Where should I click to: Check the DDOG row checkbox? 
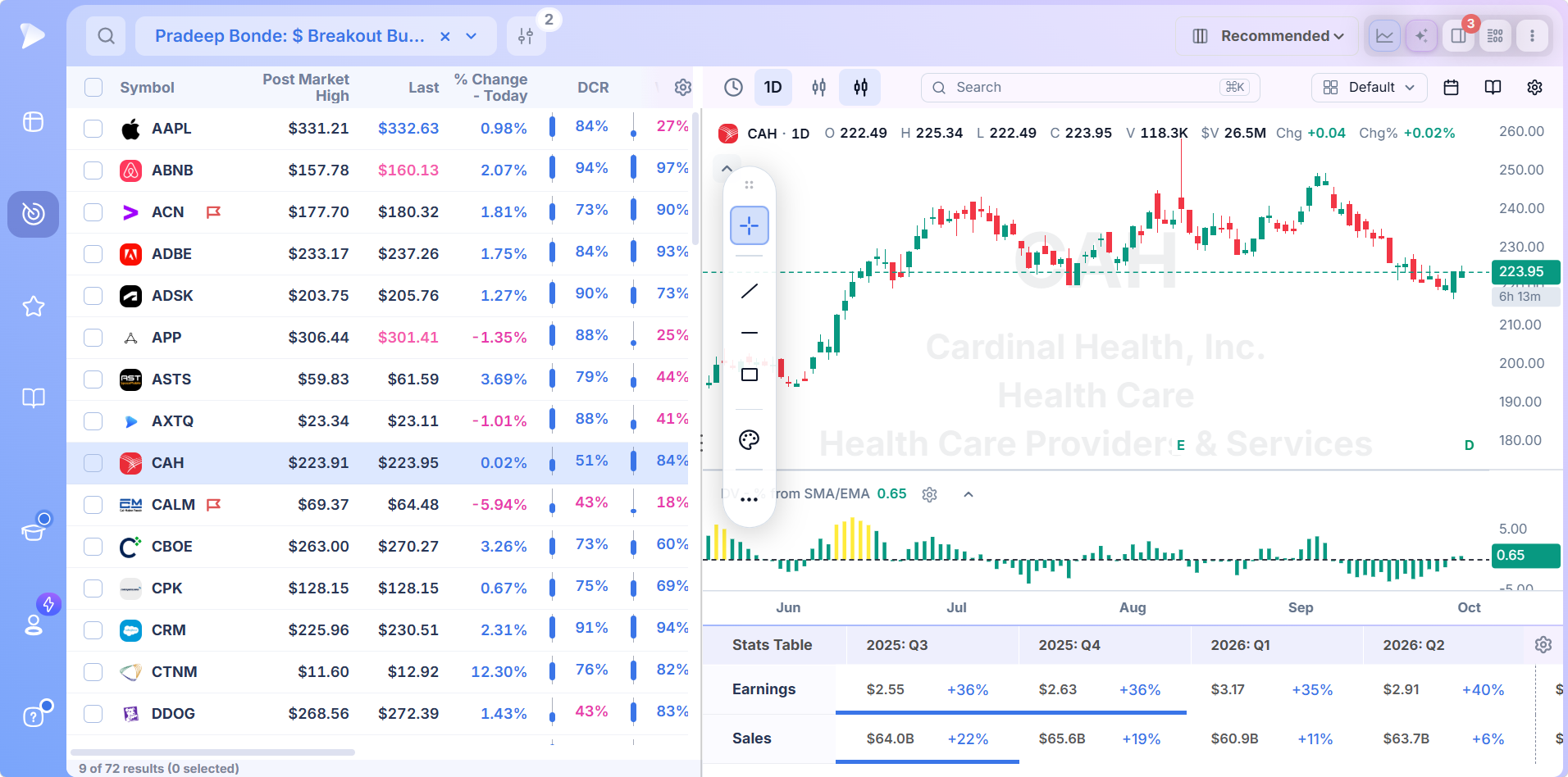coord(93,714)
